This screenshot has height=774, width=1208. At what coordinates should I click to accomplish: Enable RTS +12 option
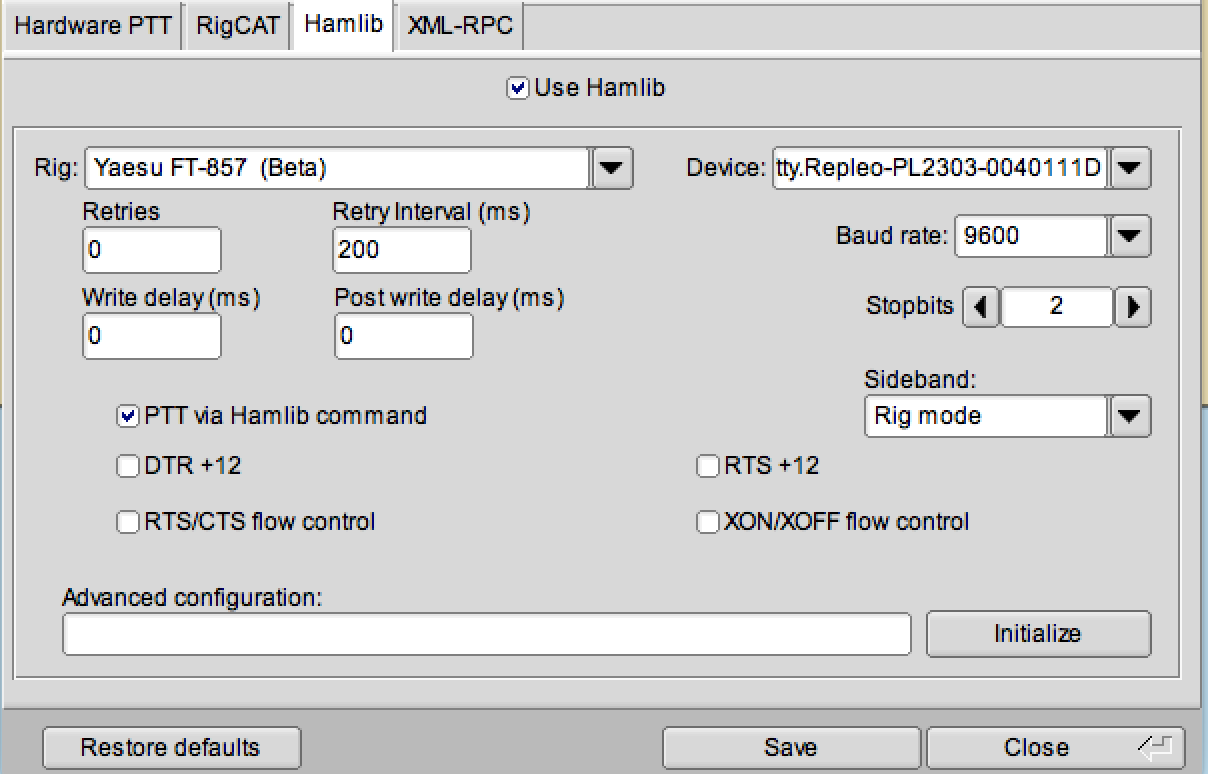coord(707,466)
